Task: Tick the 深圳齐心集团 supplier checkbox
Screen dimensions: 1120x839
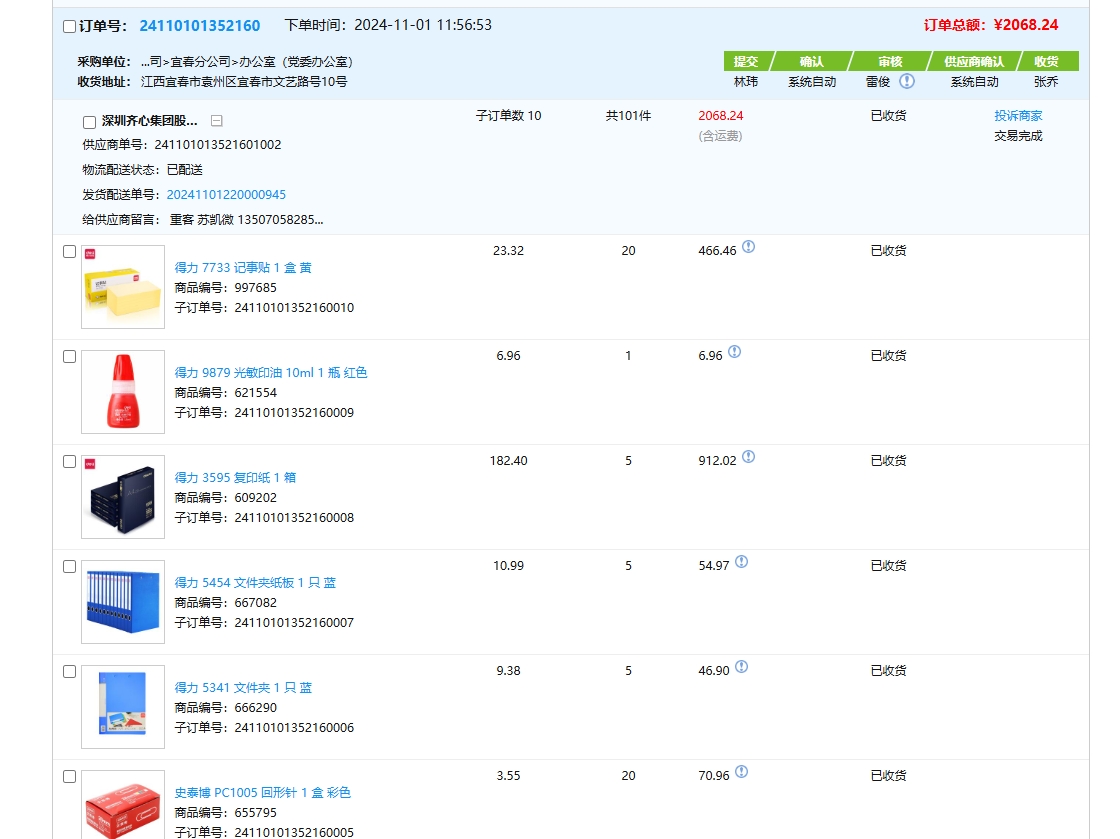Action: tap(89, 122)
